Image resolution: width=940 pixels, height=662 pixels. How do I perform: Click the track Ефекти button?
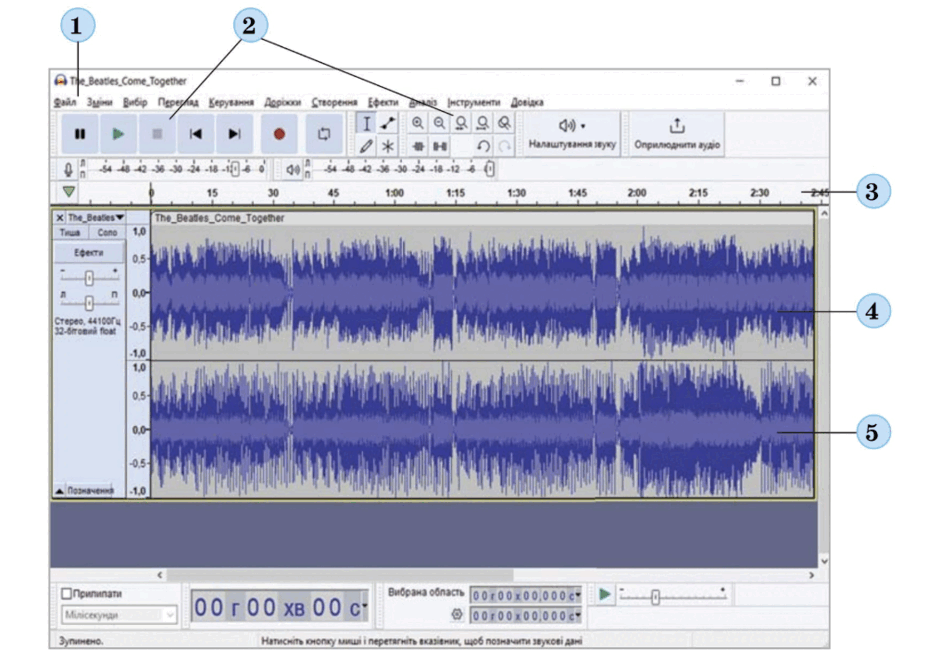pos(89,252)
